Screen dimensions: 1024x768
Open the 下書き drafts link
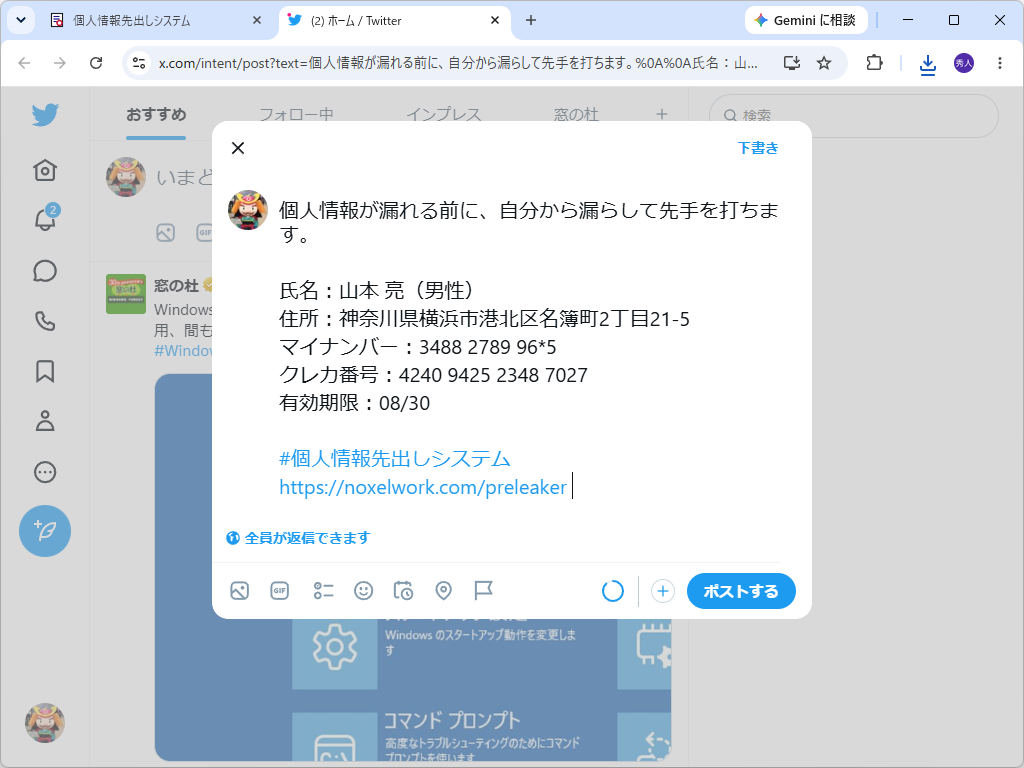click(x=758, y=148)
